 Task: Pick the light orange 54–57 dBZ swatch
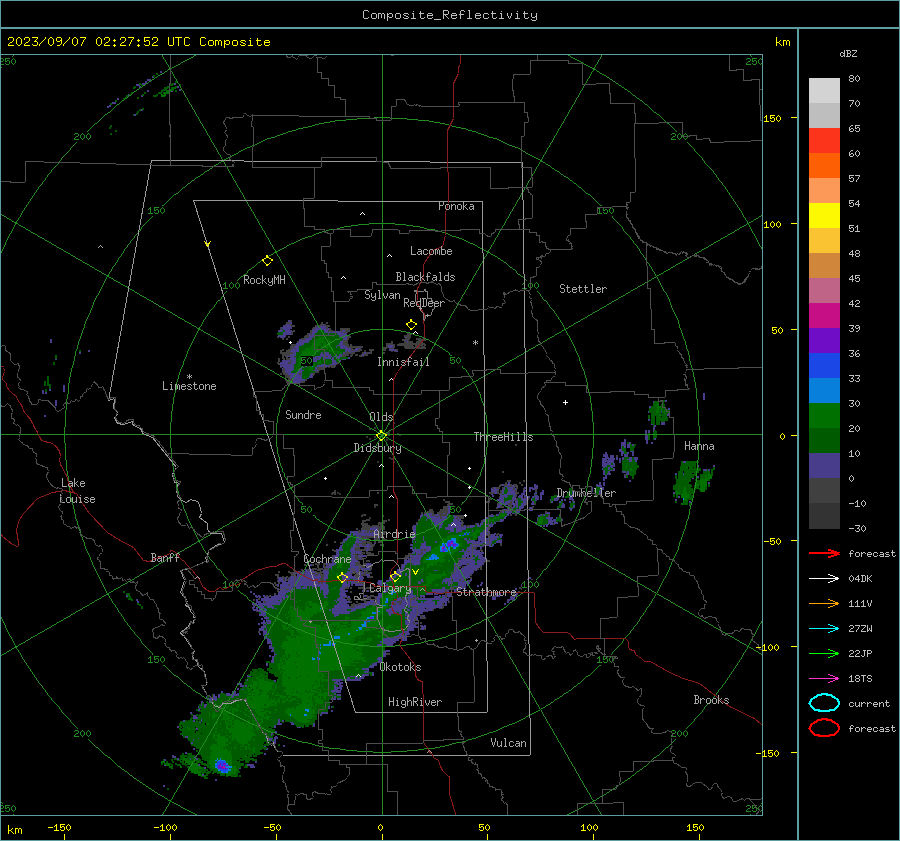824,191
